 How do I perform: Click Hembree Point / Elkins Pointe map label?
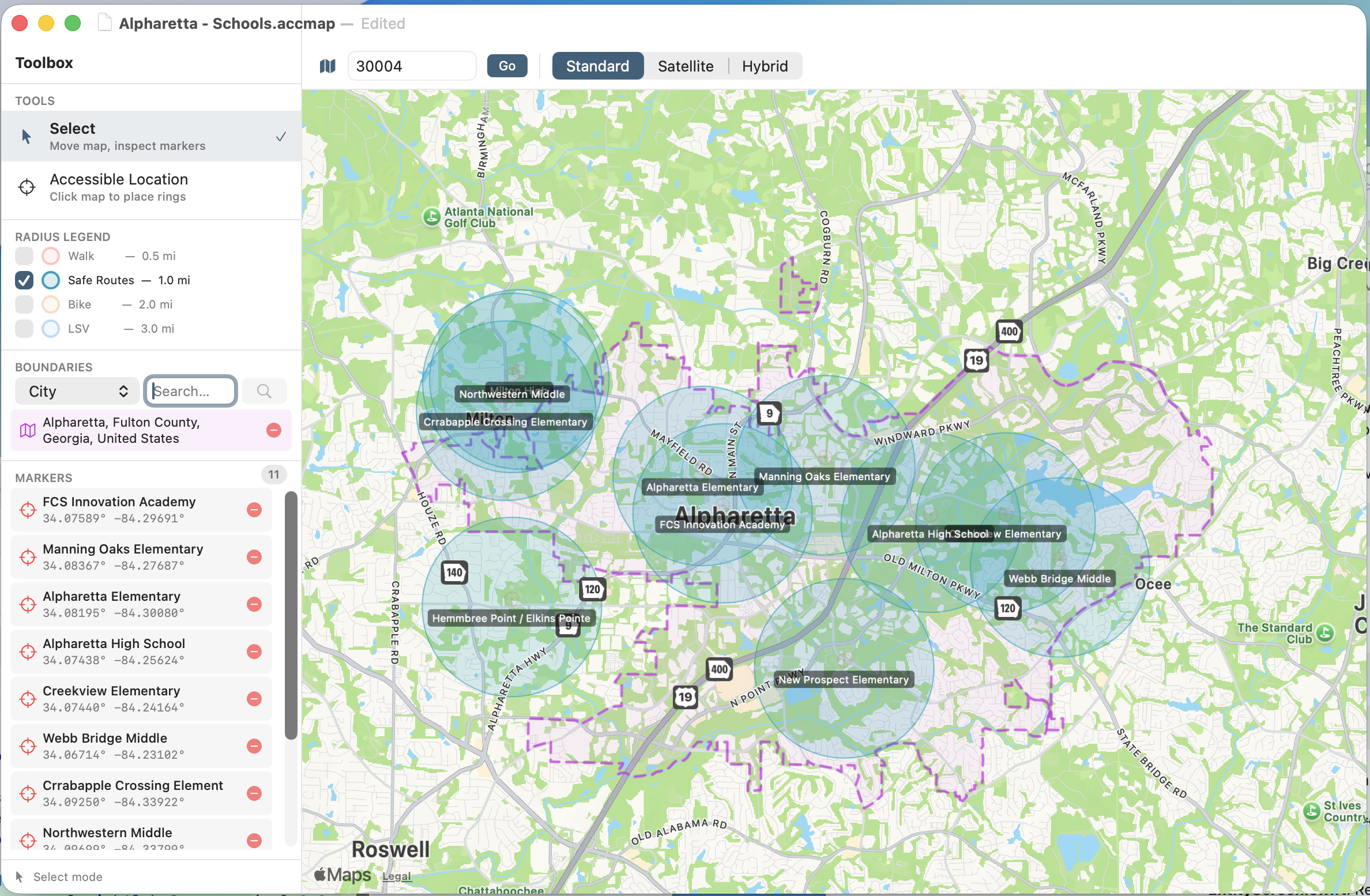511,619
